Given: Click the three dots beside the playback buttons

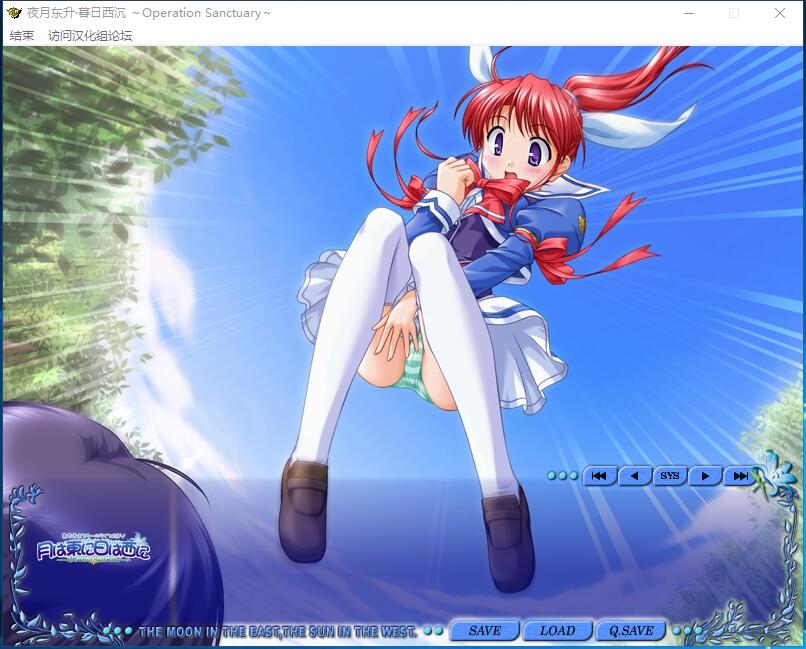Looking at the screenshot, I should tap(562, 476).
